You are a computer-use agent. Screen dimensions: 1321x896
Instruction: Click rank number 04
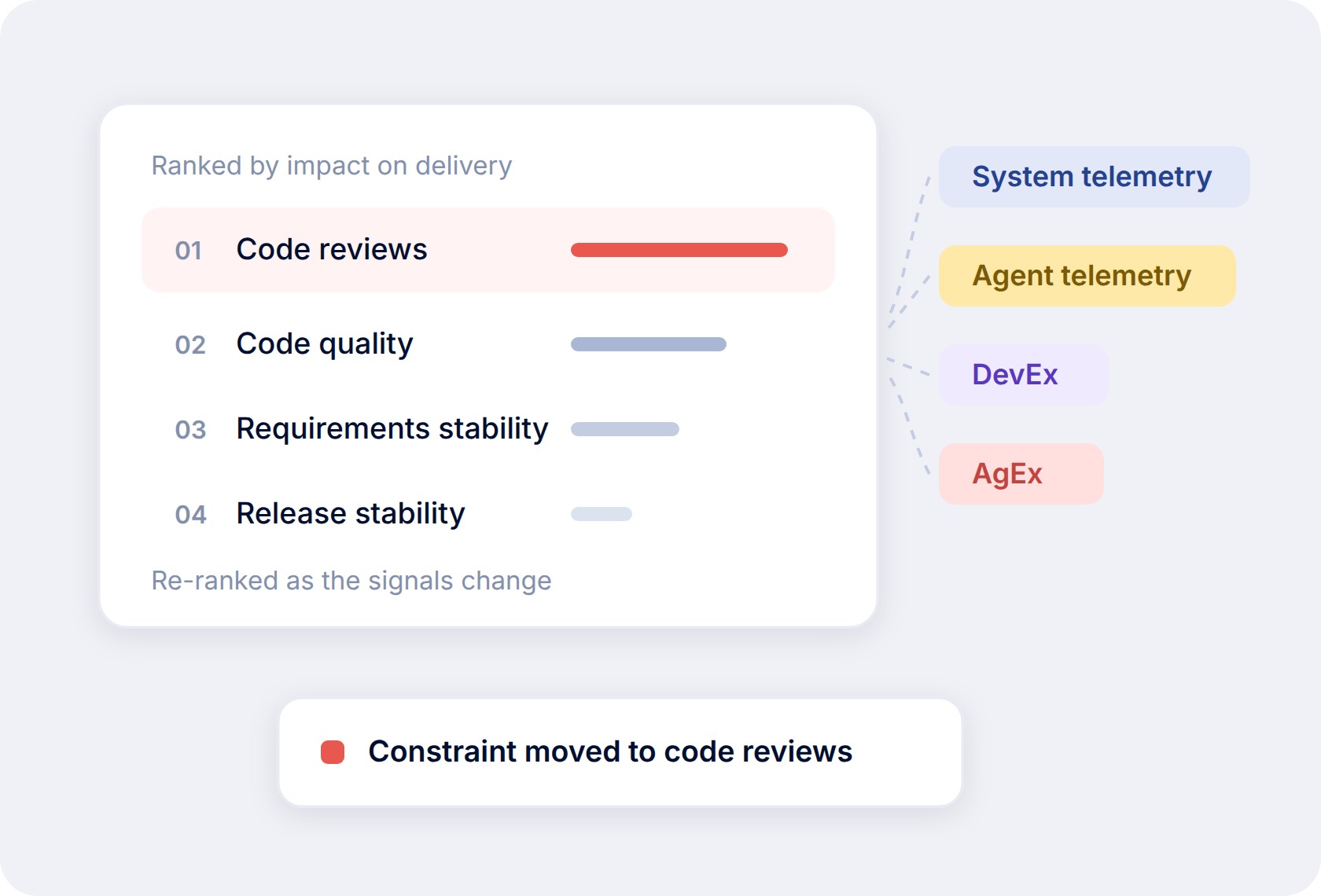[x=190, y=515]
